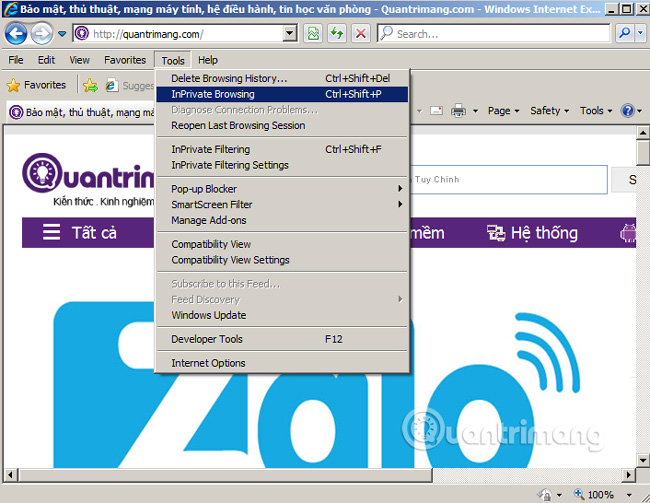Viewport: 650px width, 503px height.
Task: Expand the Print options dropdown arrow
Action: [x=475, y=111]
